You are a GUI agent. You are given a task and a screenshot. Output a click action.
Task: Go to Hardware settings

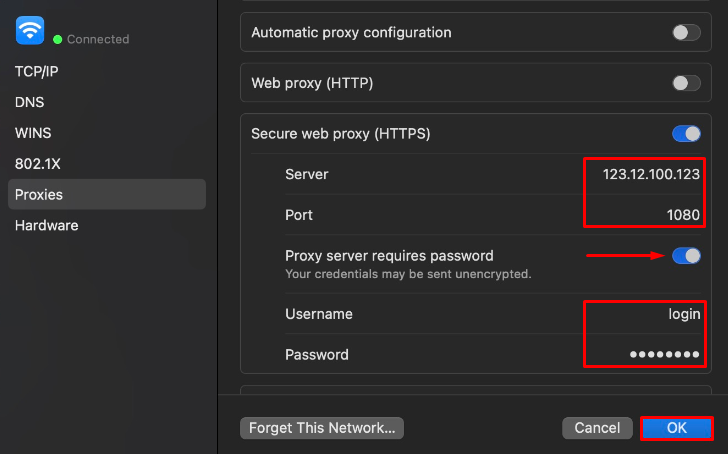tap(46, 225)
